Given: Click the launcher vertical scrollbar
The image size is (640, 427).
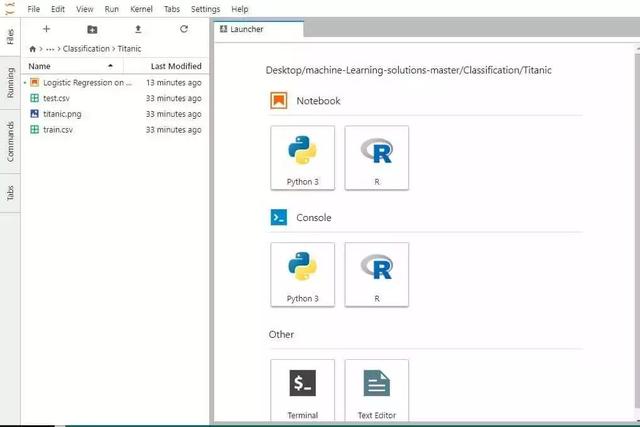Looking at the screenshot, I should [637, 229].
